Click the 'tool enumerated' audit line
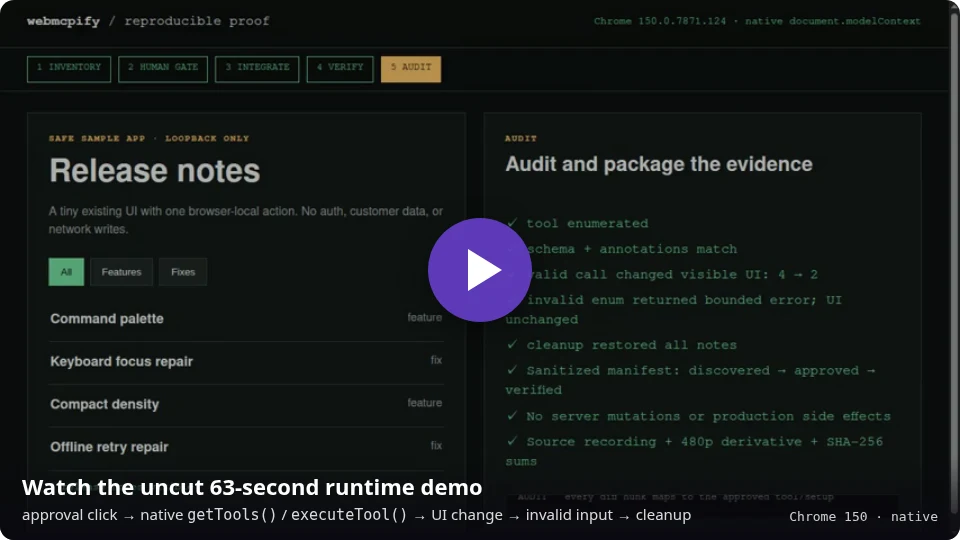The width and height of the screenshot is (960, 540). (577, 223)
